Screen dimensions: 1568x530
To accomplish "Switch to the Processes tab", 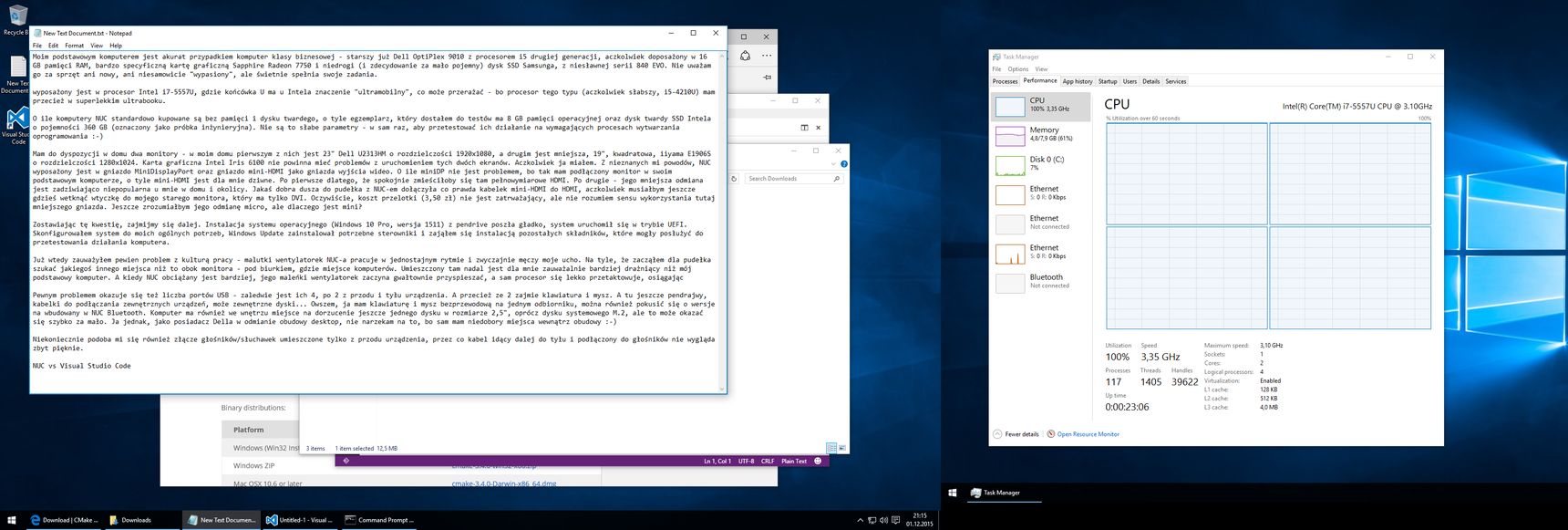I will (1005, 81).
